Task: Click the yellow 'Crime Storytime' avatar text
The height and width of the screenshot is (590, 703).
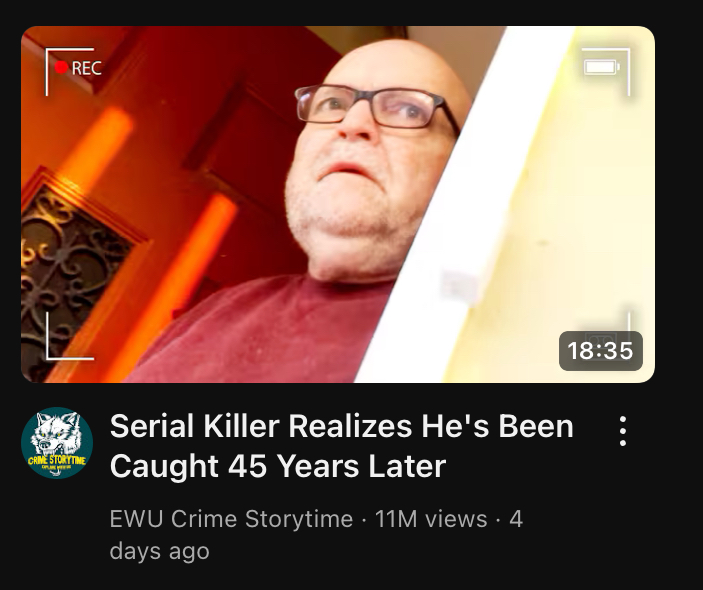Action: pyautogui.click(x=56, y=460)
